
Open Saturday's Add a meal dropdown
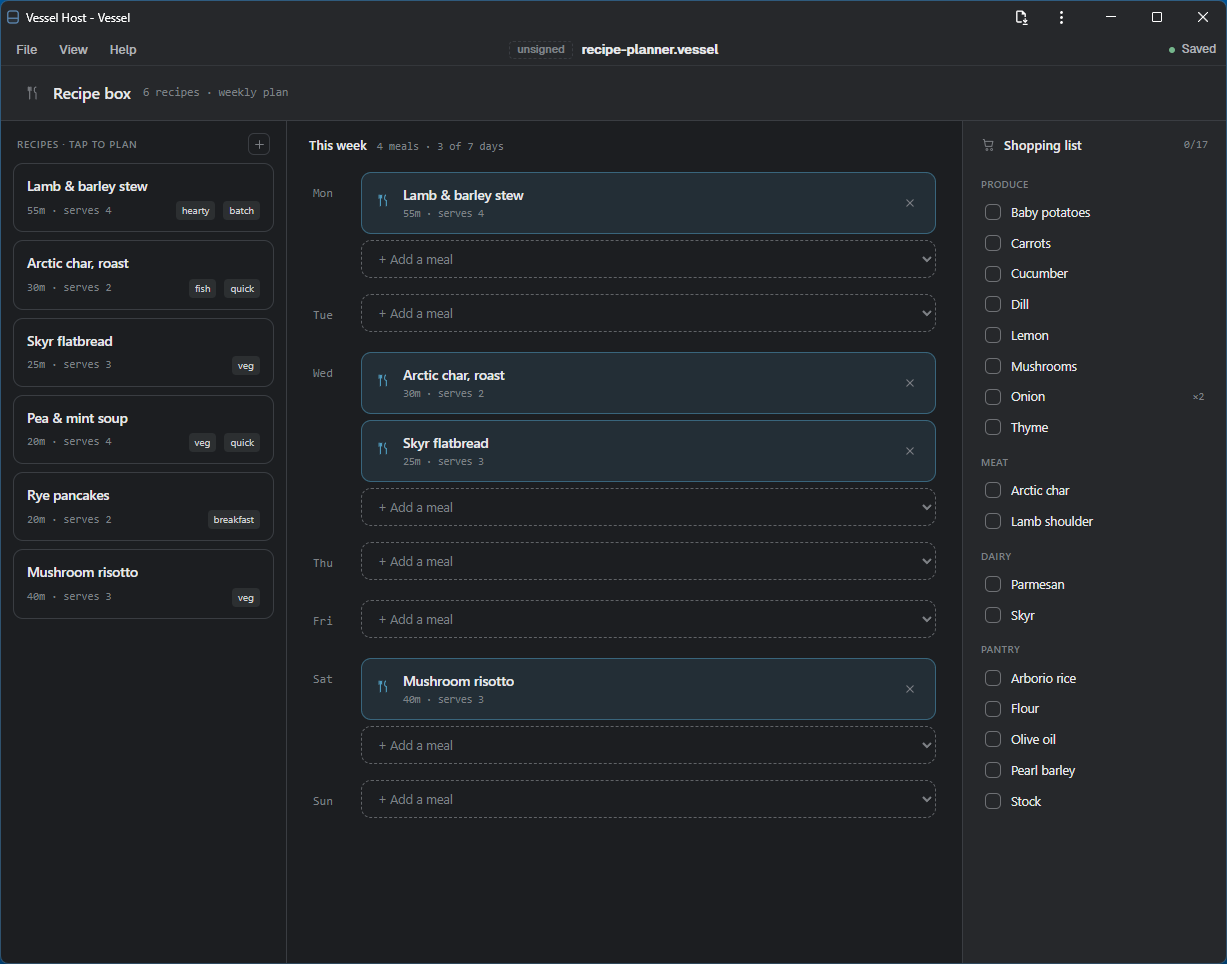point(648,745)
